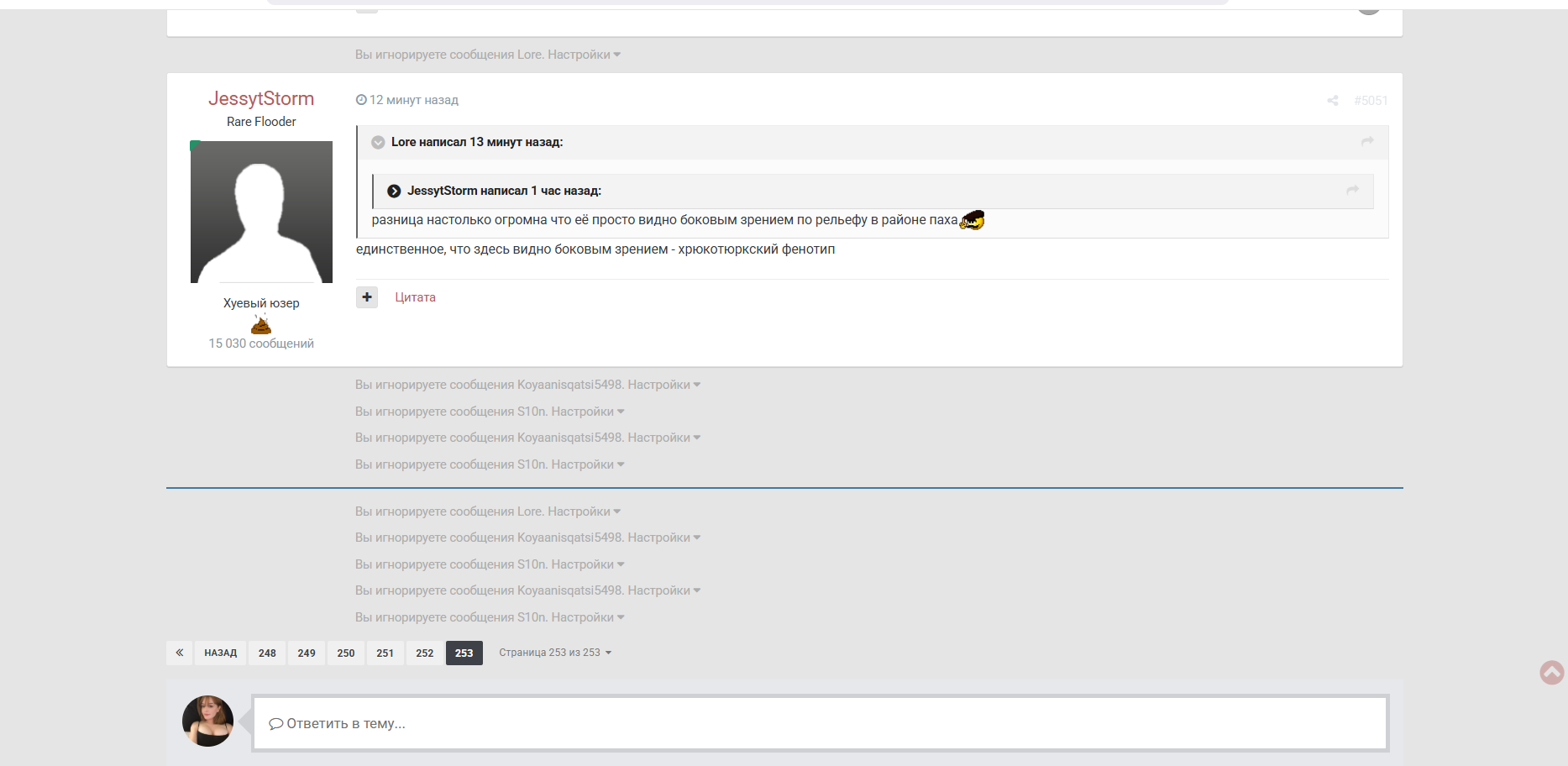Expand last S10n ignored settings dropdown
This screenshot has width=1568, height=766.
[x=587, y=617]
